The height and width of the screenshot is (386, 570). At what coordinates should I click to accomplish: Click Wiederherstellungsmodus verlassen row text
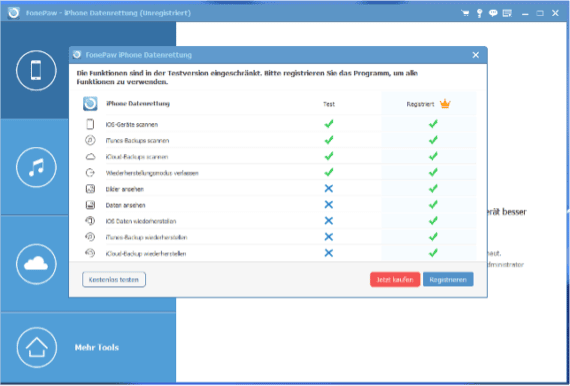click(x=152, y=173)
